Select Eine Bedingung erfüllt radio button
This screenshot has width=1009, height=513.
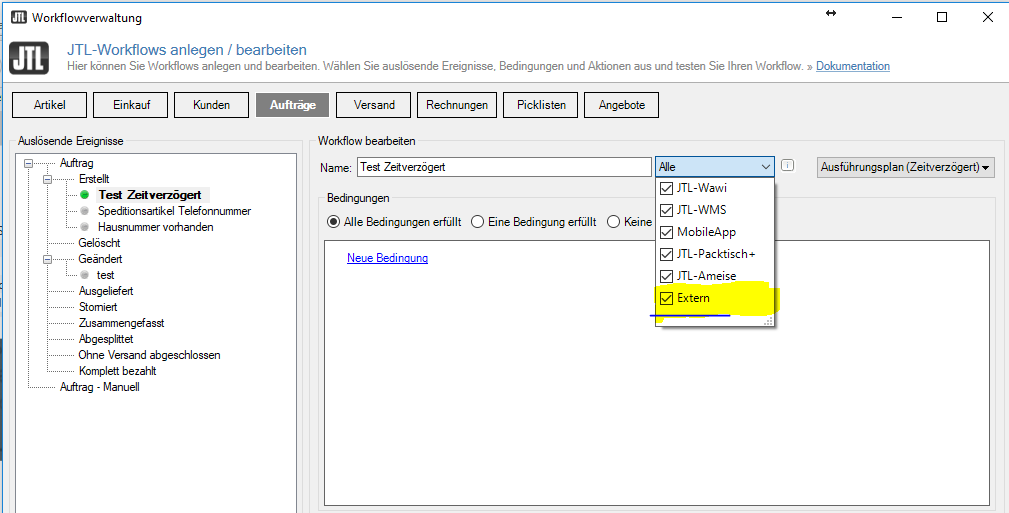477,222
